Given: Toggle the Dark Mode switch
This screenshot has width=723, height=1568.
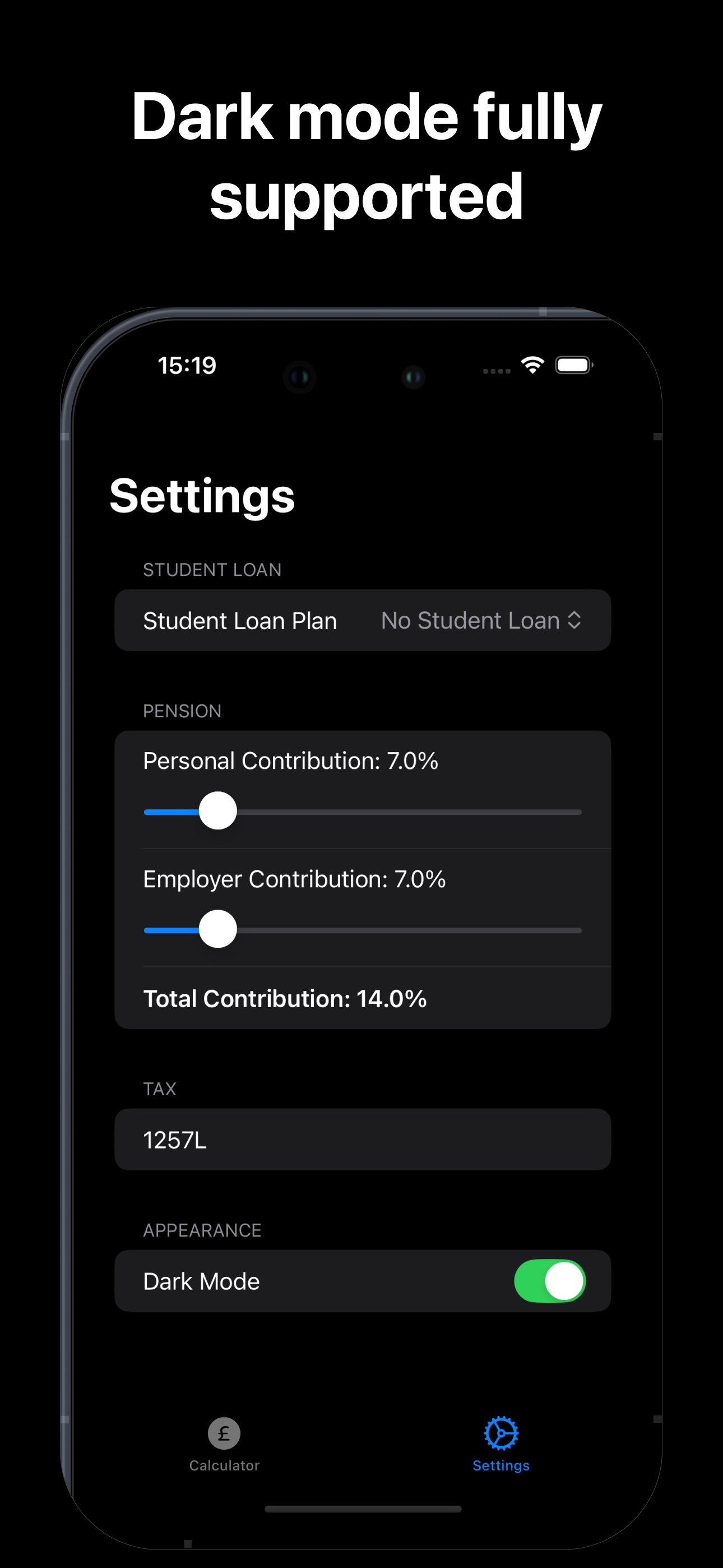Looking at the screenshot, I should (550, 1281).
